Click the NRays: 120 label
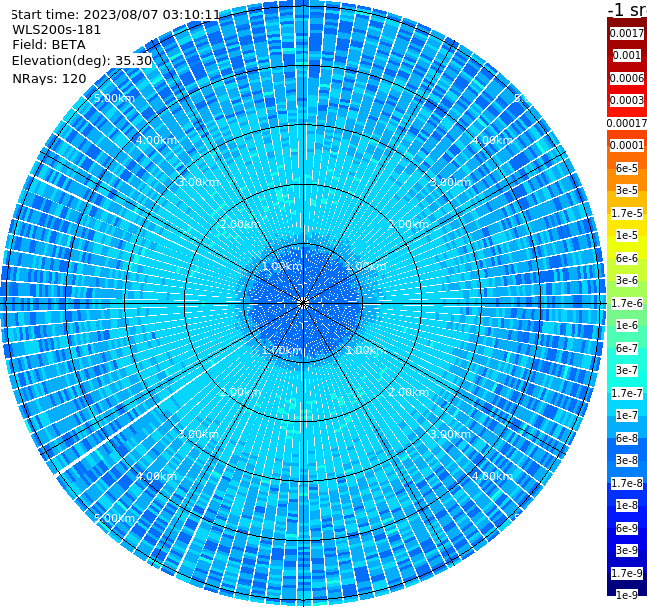The height and width of the screenshot is (607, 647). (x=49, y=78)
